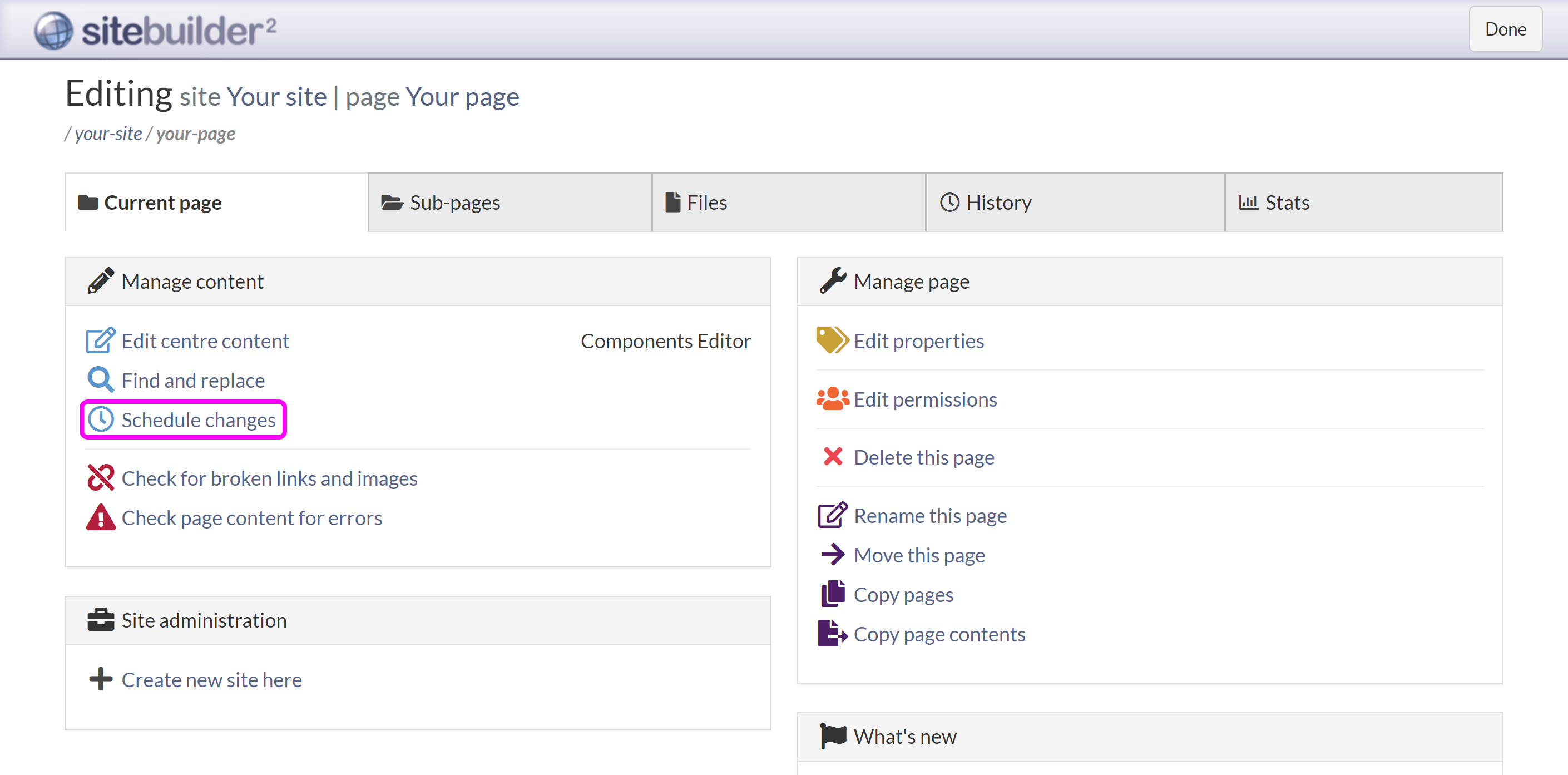Viewport: 1568px width, 775px height.
Task: Click the Edit permissions people icon
Action: (832, 399)
